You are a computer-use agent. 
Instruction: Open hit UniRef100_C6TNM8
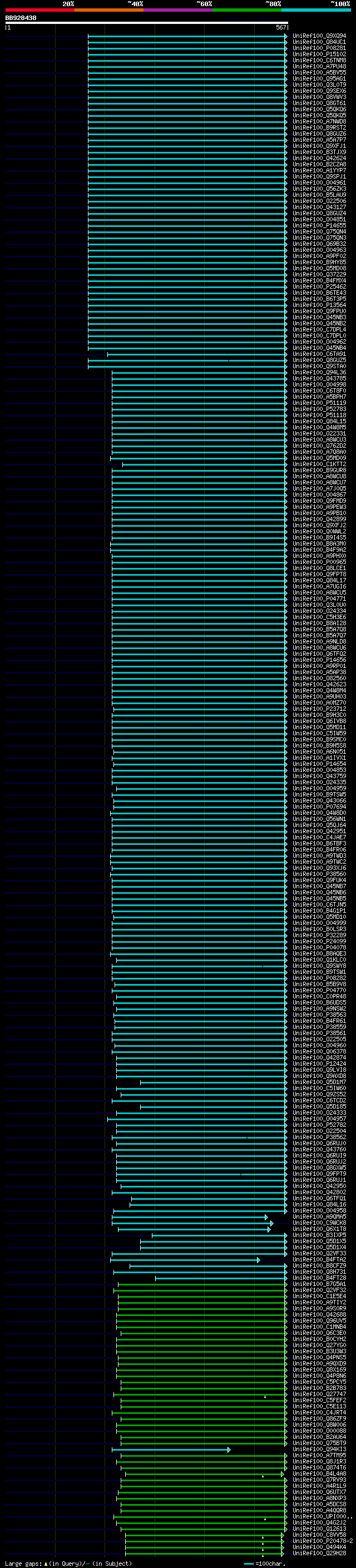pyautogui.click(x=319, y=60)
